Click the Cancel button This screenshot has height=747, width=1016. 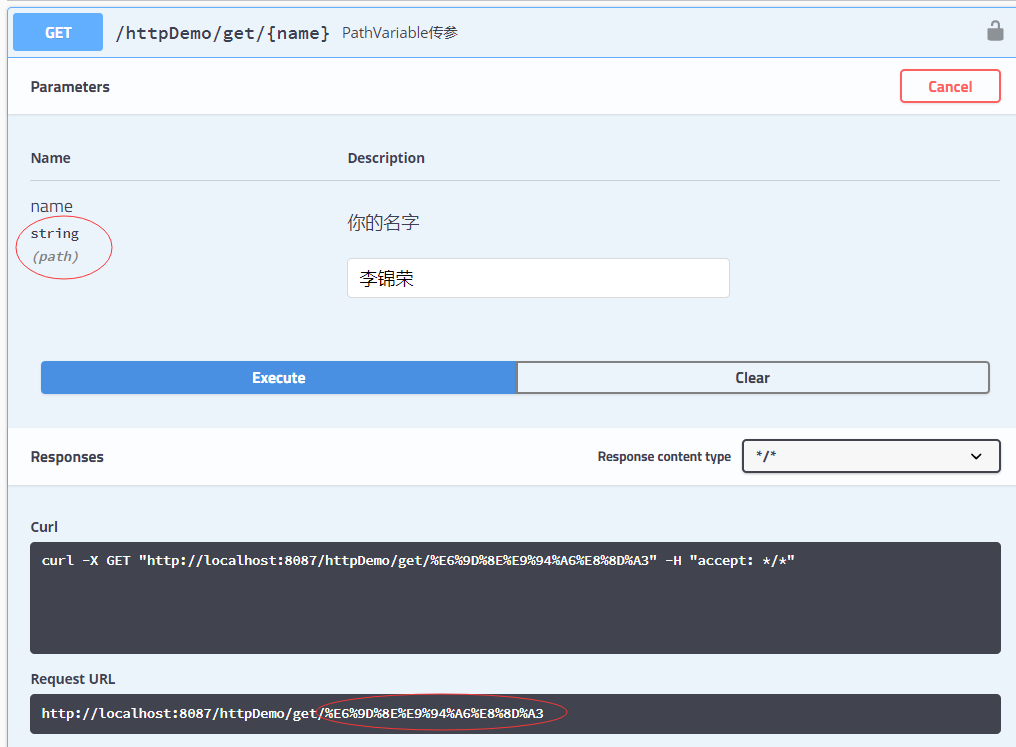949,86
